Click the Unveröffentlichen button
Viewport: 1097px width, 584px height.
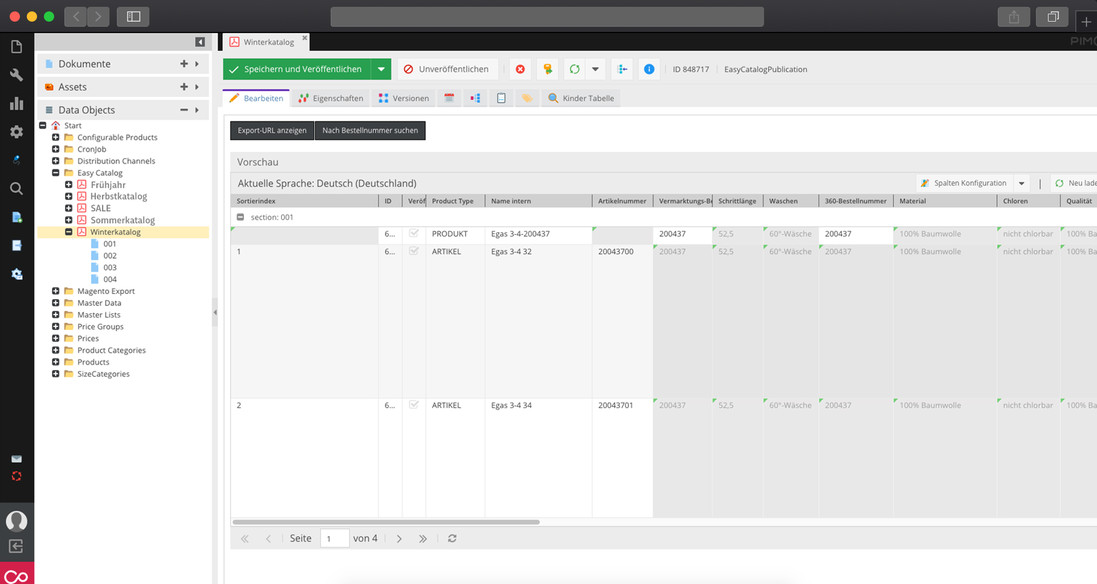coord(446,69)
